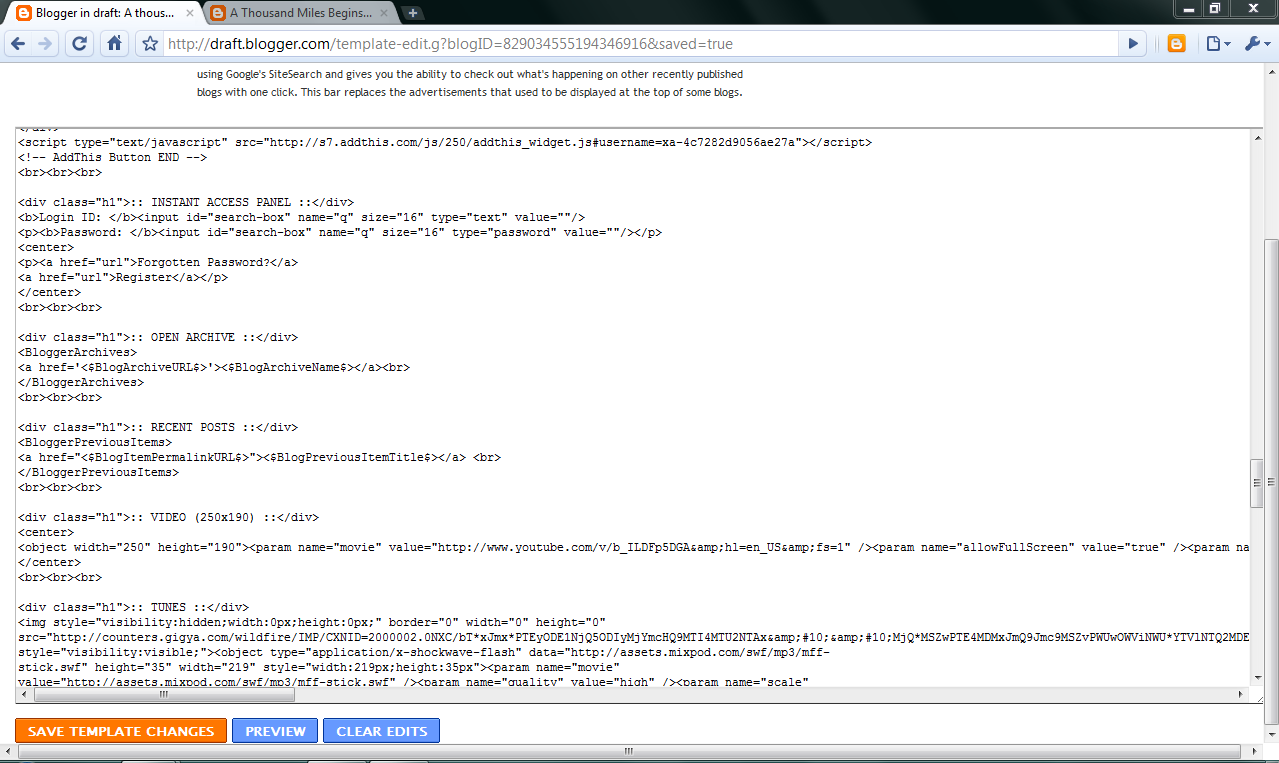
Task: Click the ':: OPEN ARCHIVE ::' code line
Action: 158,337
